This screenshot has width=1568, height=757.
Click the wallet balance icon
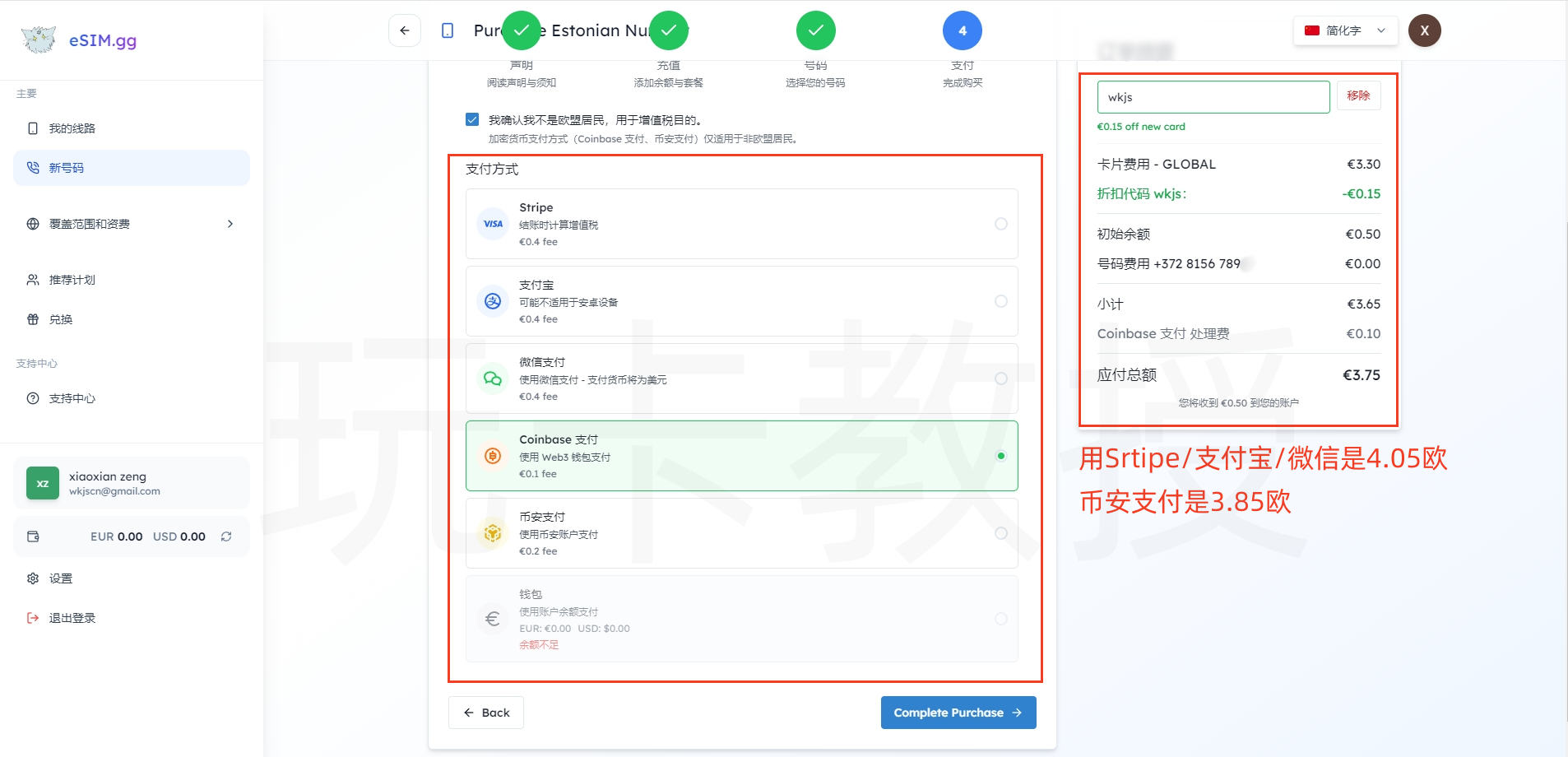tap(33, 536)
